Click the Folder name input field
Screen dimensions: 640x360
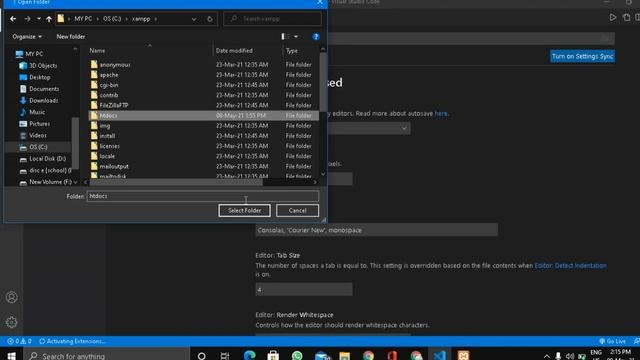coord(202,196)
